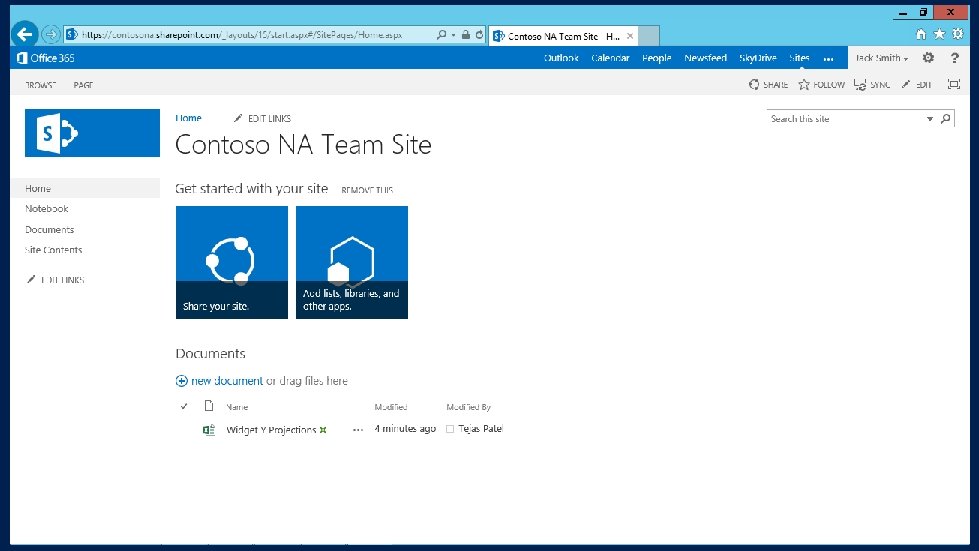Image resolution: width=979 pixels, height=551 pixels.
Task: Open the Outlook navigation link
Action: pos(561,58)
